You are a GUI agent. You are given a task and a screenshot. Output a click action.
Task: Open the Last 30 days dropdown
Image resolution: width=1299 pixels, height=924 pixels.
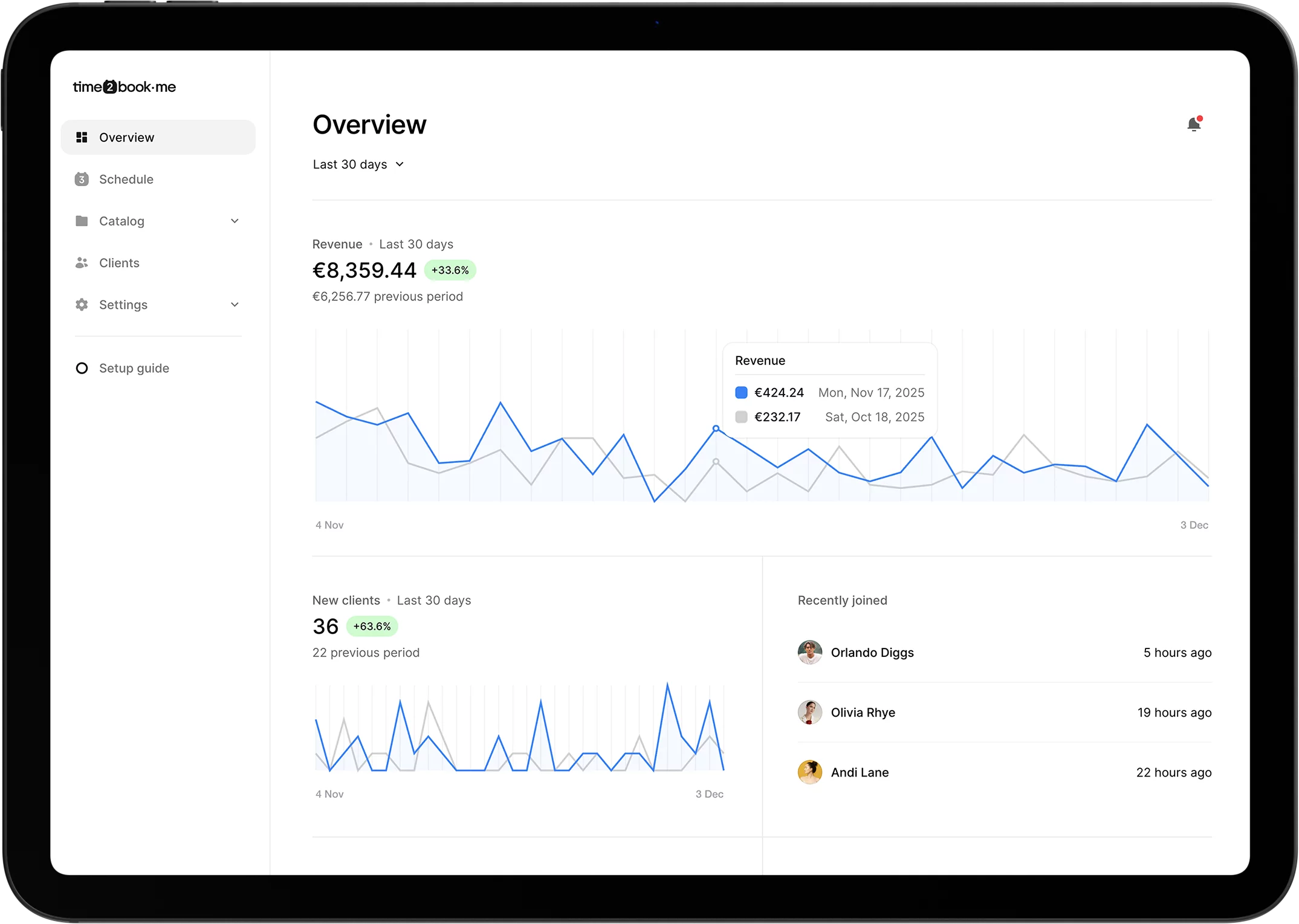pos(358,164)
